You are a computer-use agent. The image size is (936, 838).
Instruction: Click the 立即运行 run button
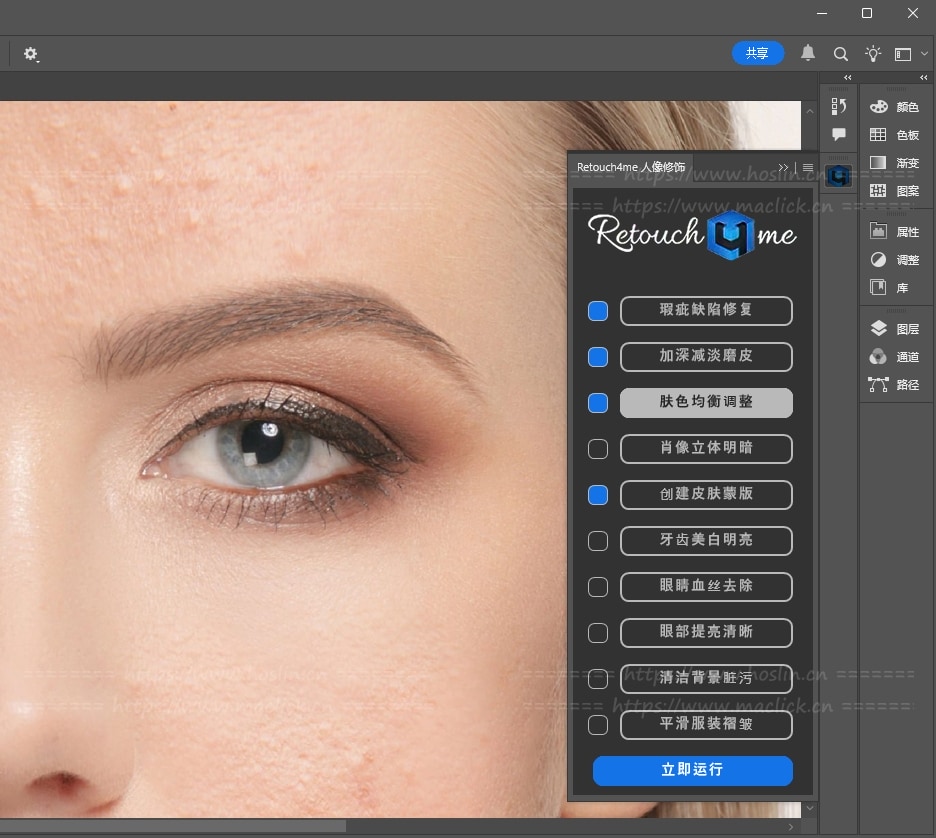692,770
